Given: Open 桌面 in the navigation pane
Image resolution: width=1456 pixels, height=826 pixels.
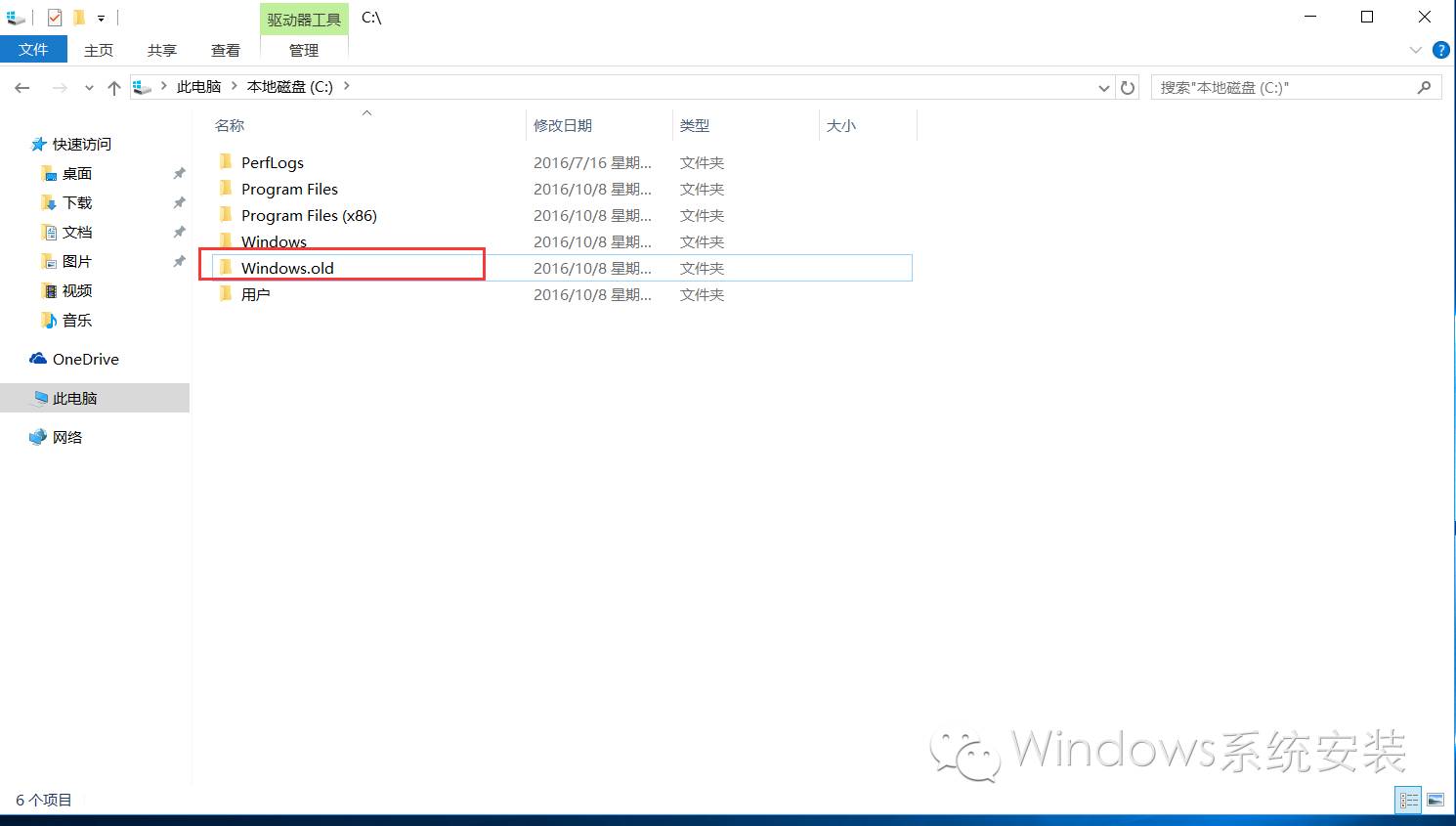Looking at the screenshot, I should (x=76, y=174).
